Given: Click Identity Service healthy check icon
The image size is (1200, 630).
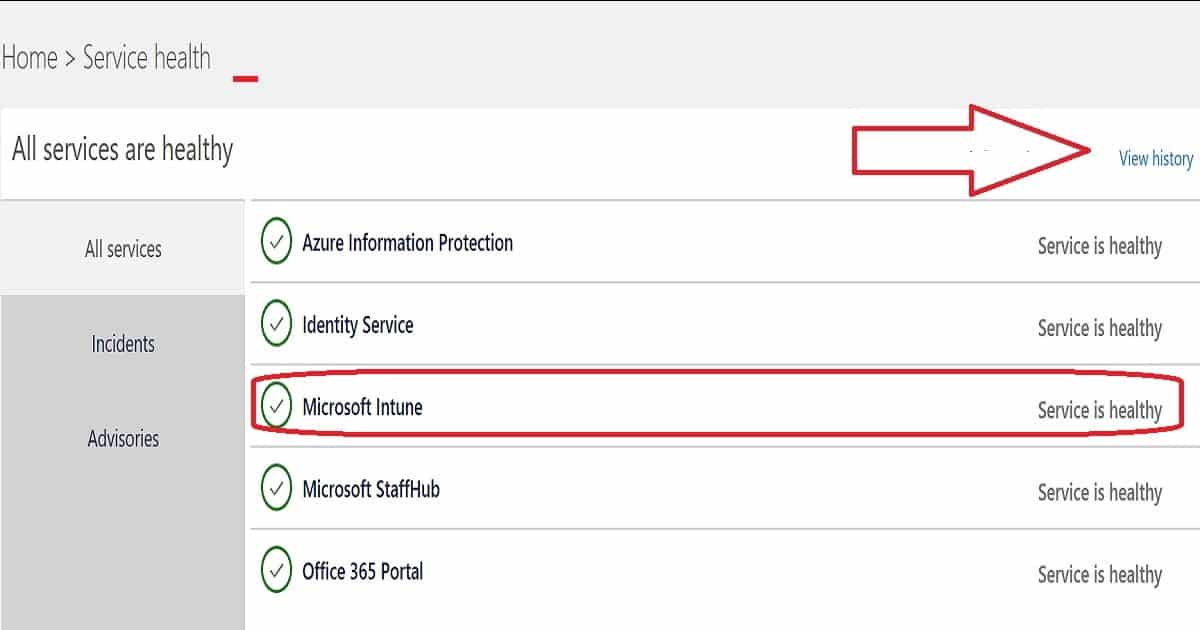Looking at the screenshot, I should pyautogui.click(x=276, y=325).
